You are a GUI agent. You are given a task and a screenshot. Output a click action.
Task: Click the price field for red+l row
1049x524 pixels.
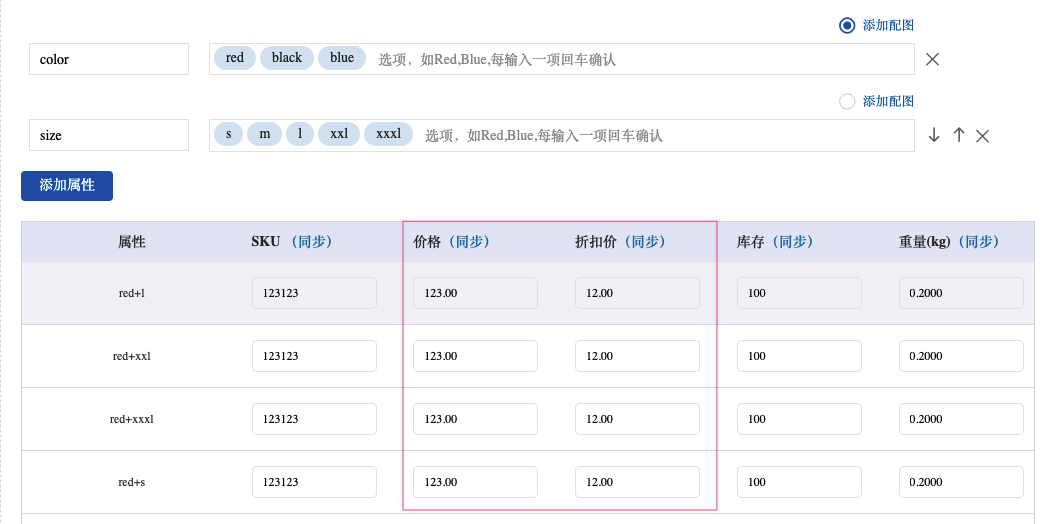point(476,293)
